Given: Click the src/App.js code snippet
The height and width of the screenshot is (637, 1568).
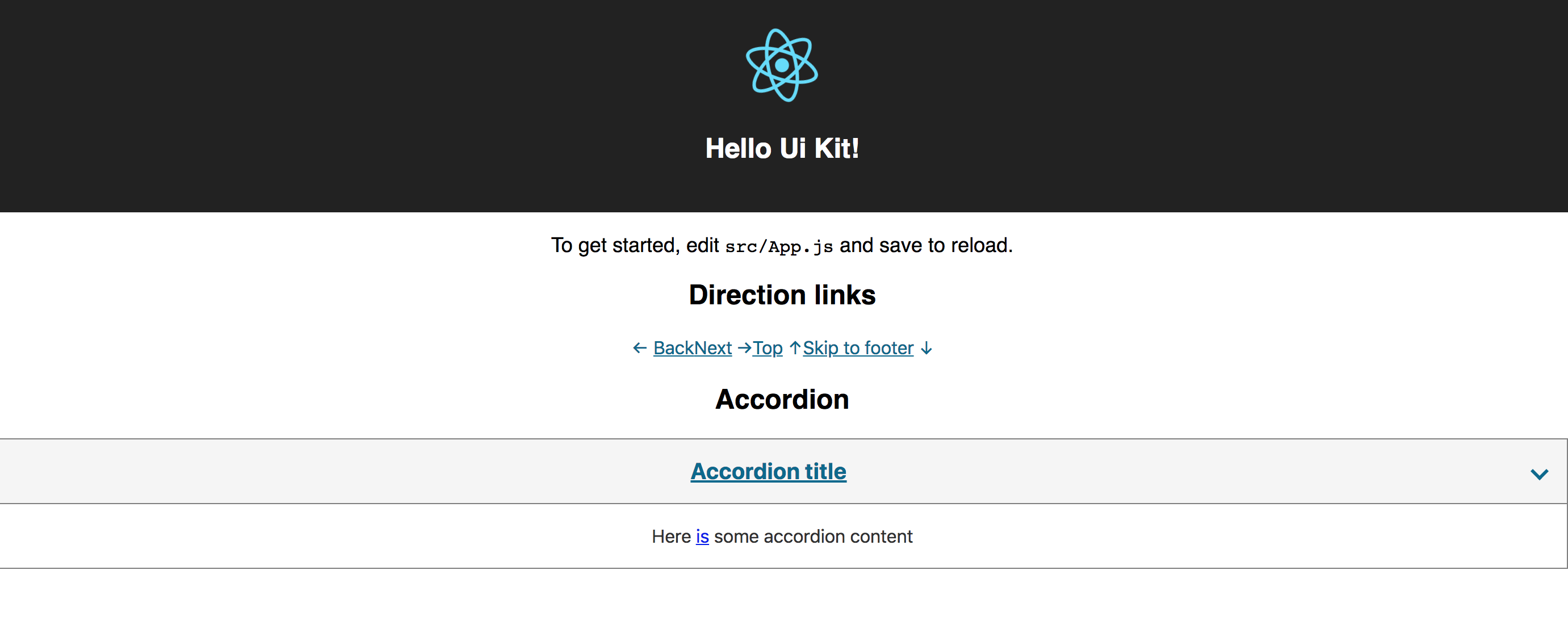Looking at the screenshot, I should (x=779, y=246).
